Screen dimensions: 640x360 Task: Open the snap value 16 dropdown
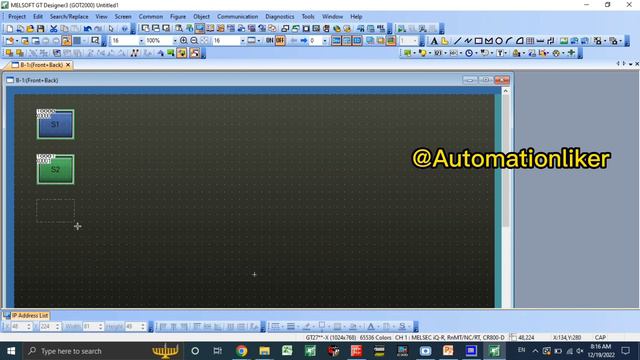pos(242,41)
